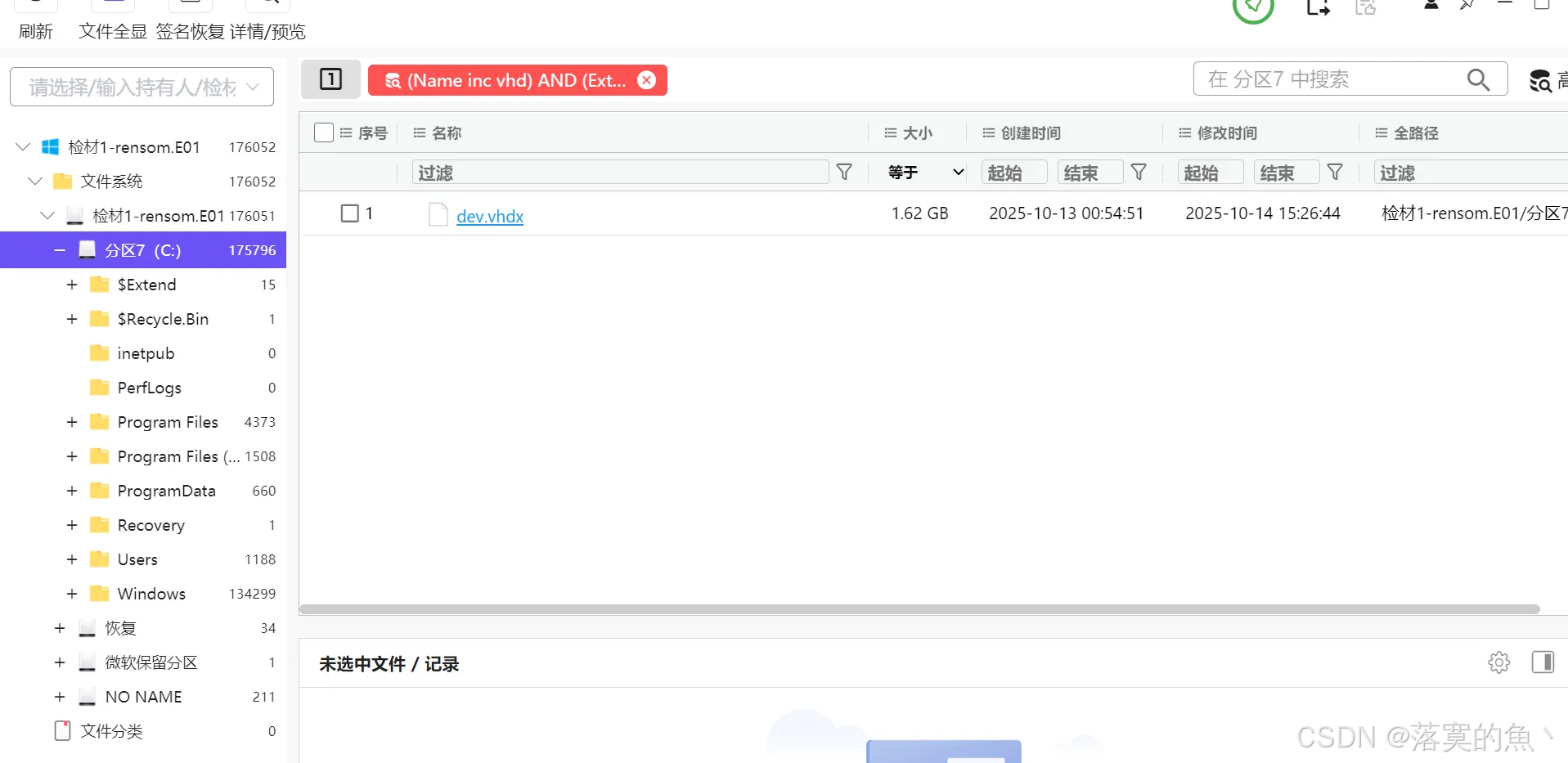
Task: Click the funnel icon of the 修改时间 filter
Action: (1335, 172)
